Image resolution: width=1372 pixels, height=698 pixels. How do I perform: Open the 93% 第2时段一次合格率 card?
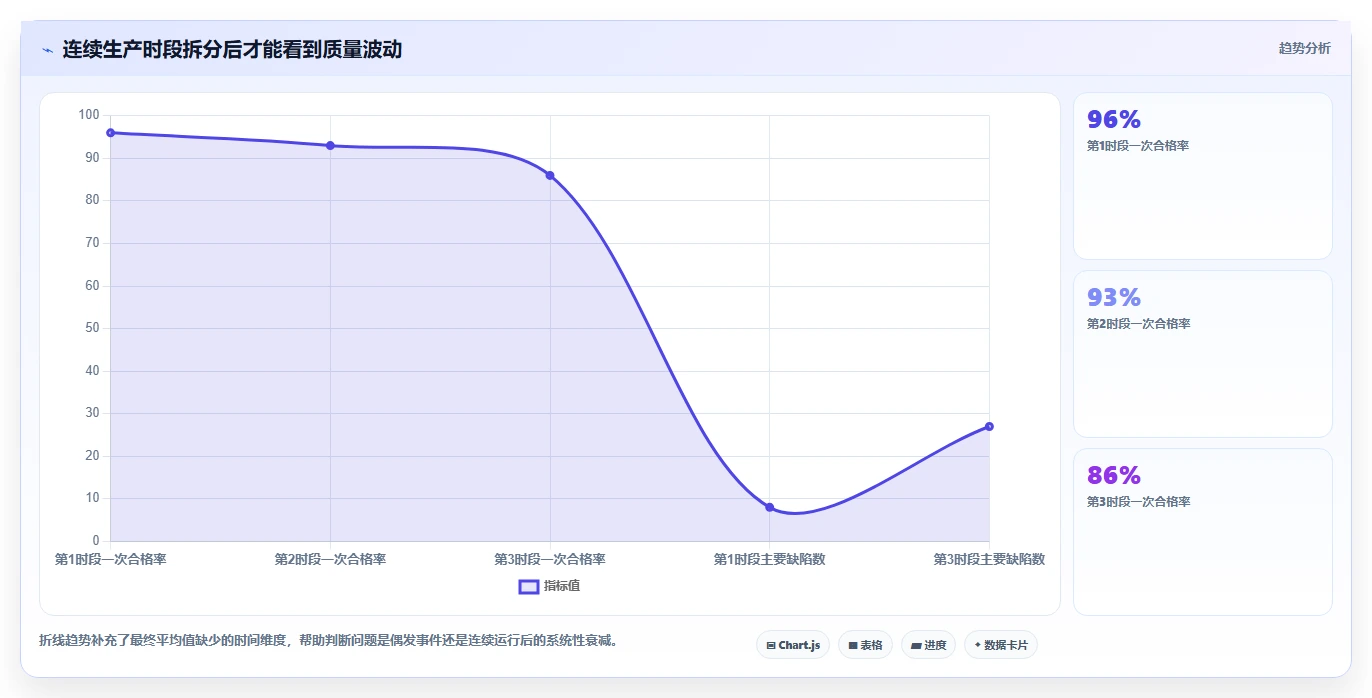coord(1203,354)
